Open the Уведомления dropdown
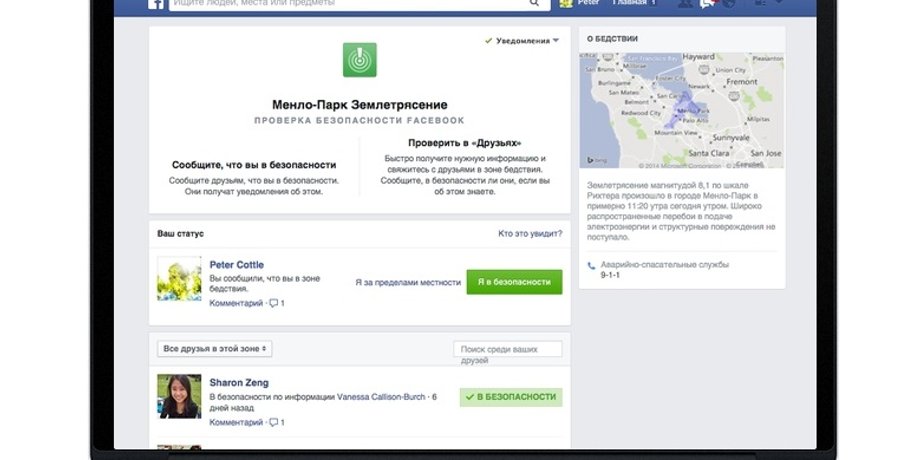This screenshot has height=460, width=920. click(x=522, y=41)
